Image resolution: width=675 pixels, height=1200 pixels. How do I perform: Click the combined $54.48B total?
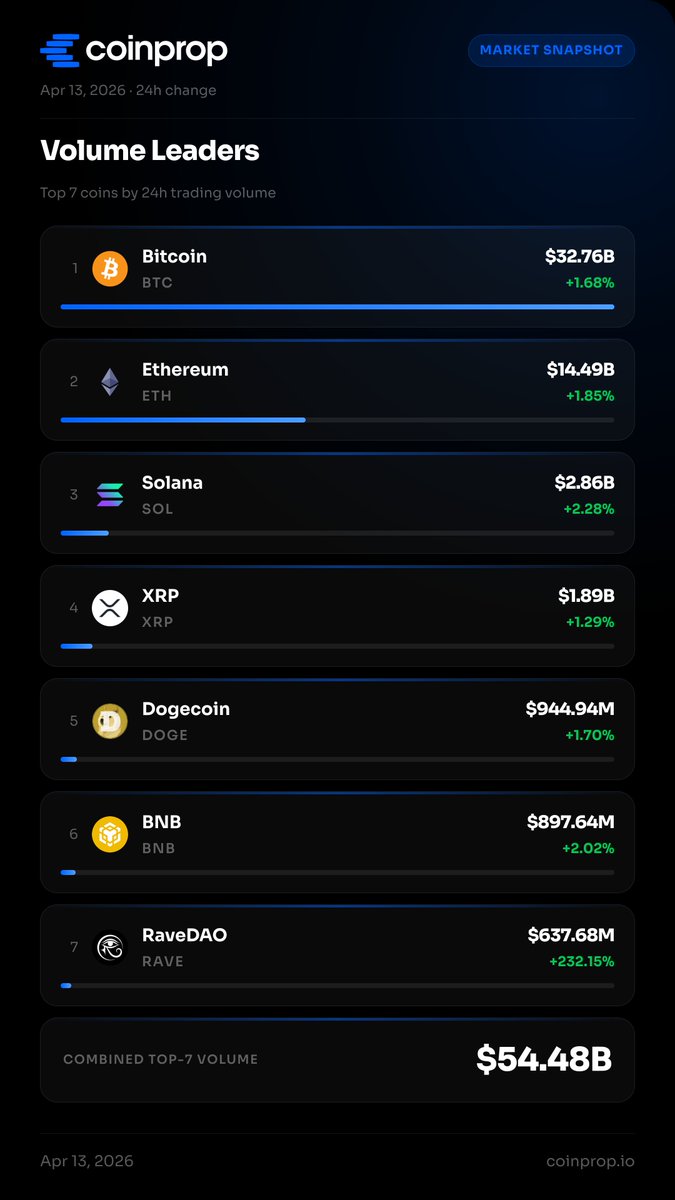coord(543,1060)
